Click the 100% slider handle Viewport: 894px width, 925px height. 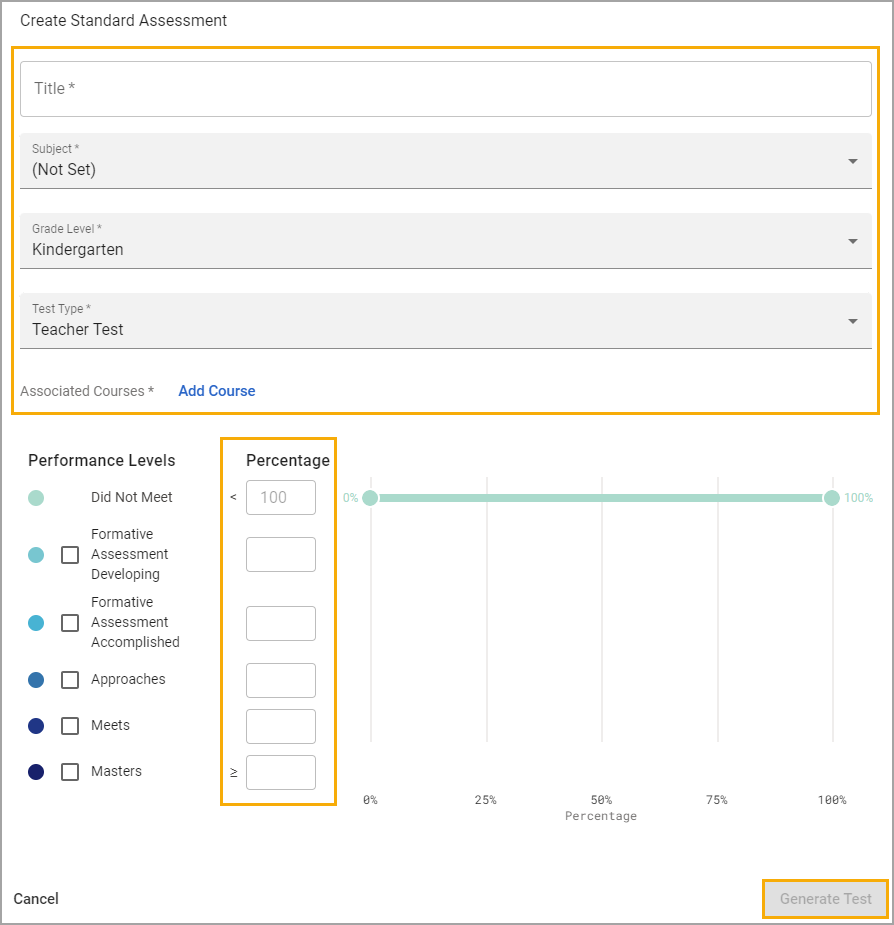pos(832,498)
